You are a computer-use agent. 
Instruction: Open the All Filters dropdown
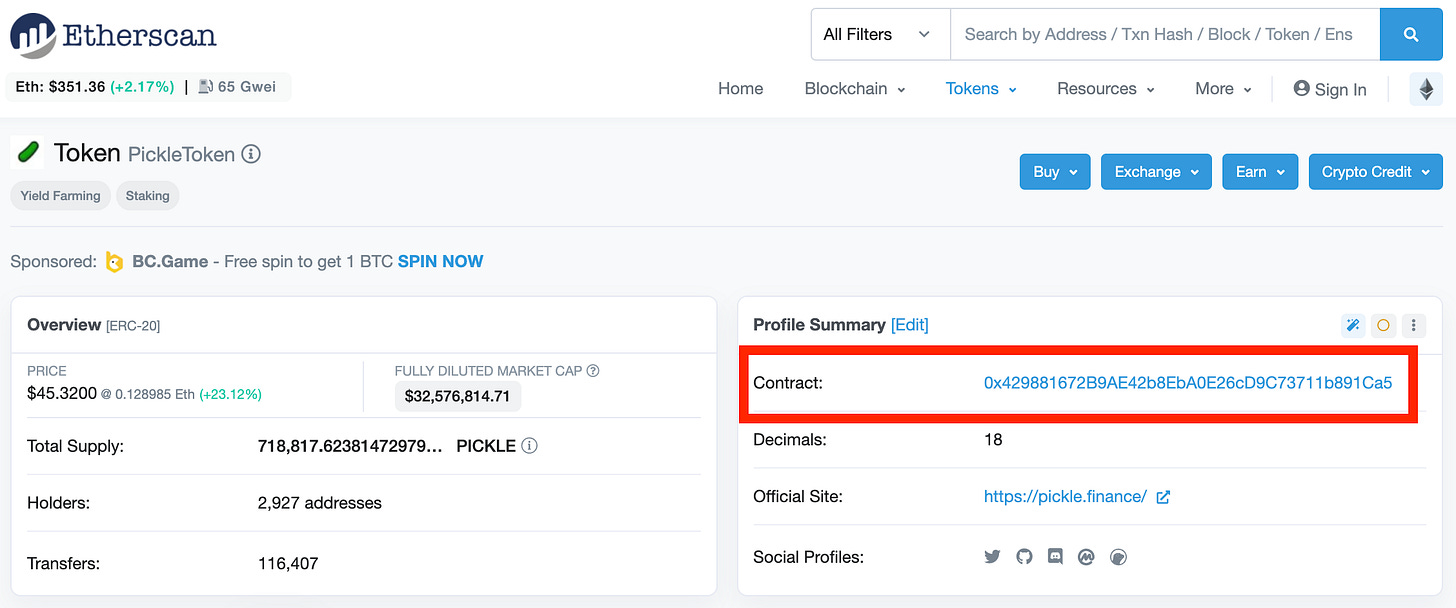click(880, 35)
